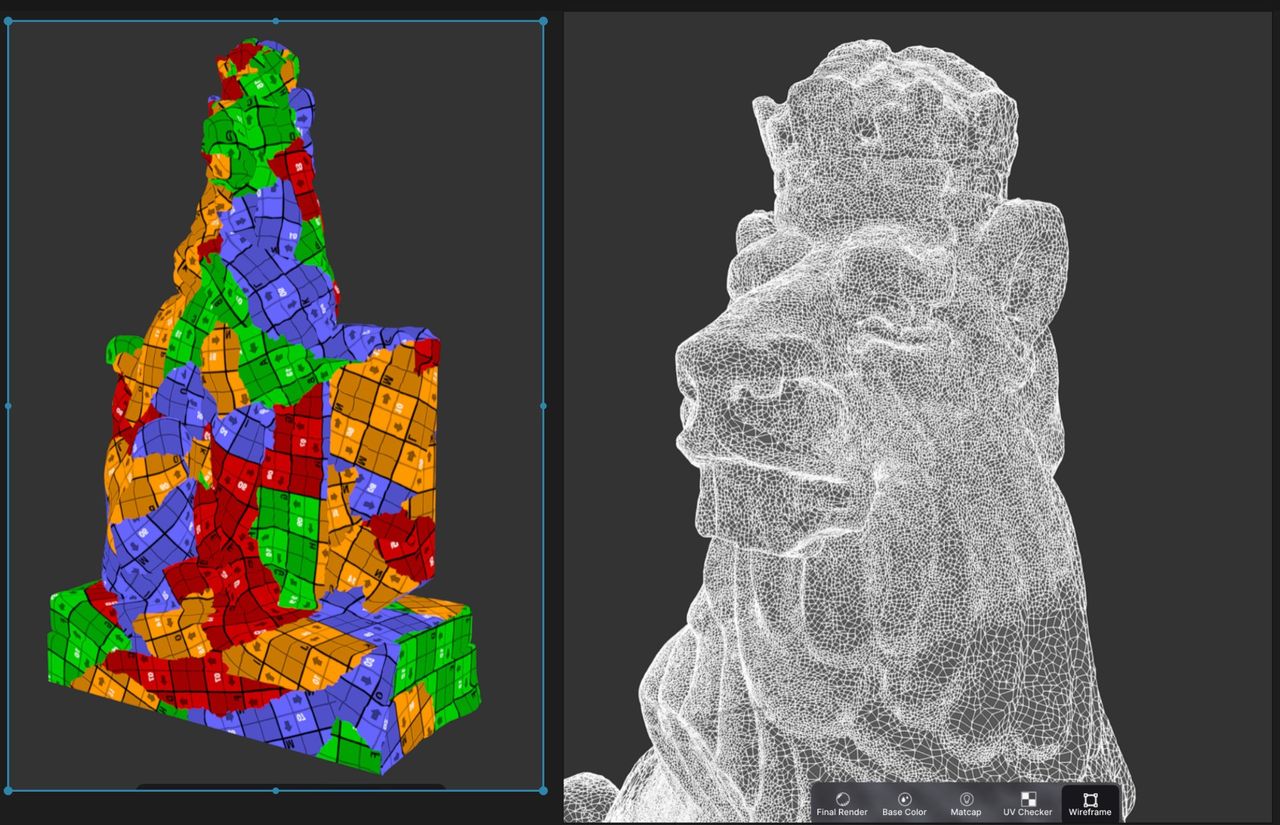Click the top-center selection handle

point(274,20)
